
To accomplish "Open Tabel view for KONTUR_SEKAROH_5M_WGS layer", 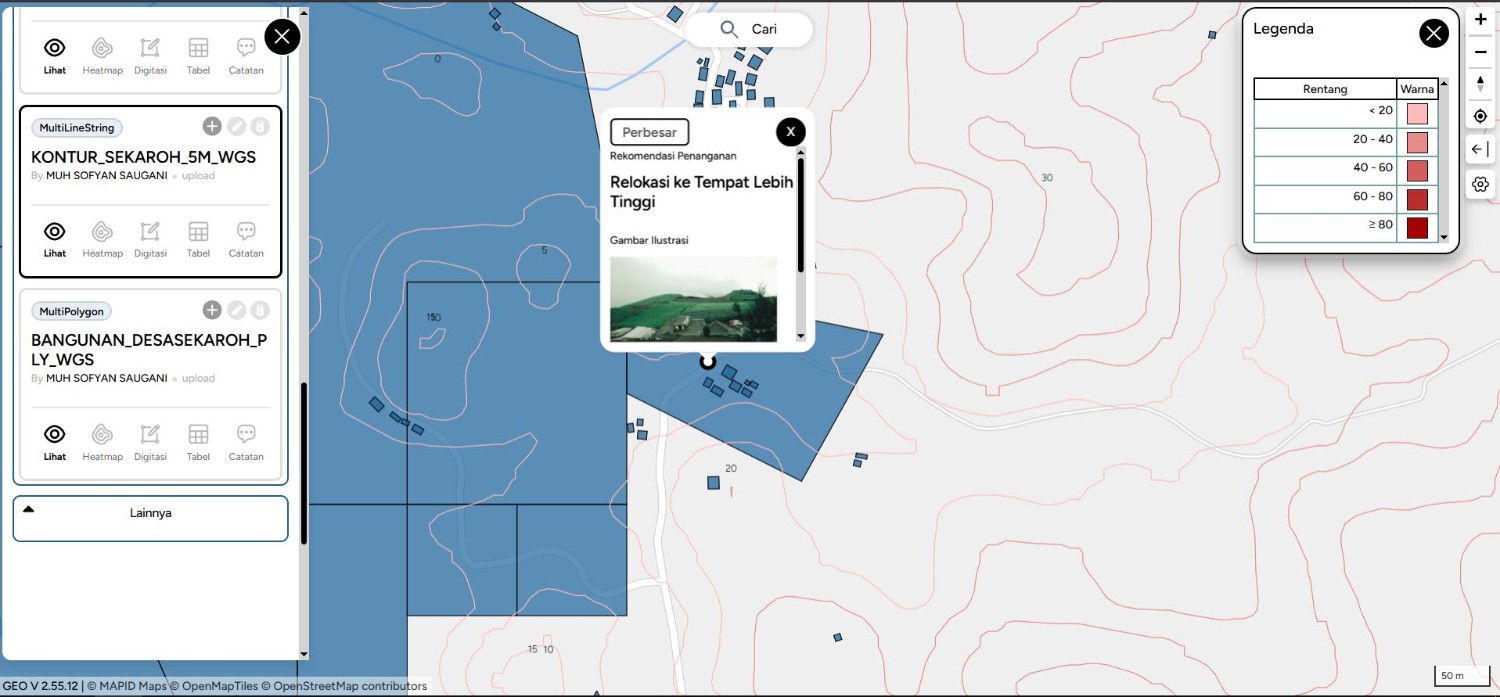I will point(198,238).
